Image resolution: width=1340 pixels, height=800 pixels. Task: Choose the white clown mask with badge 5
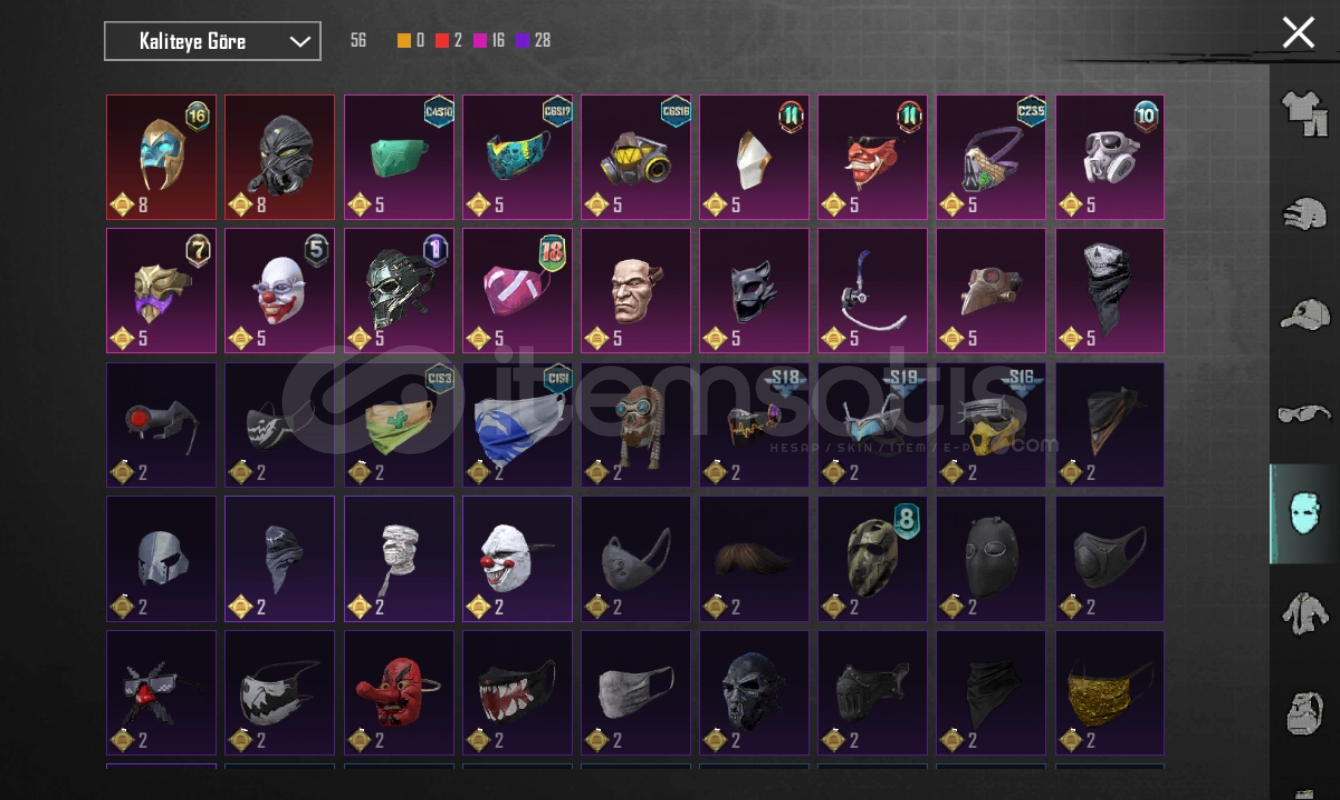click(280, 291)
